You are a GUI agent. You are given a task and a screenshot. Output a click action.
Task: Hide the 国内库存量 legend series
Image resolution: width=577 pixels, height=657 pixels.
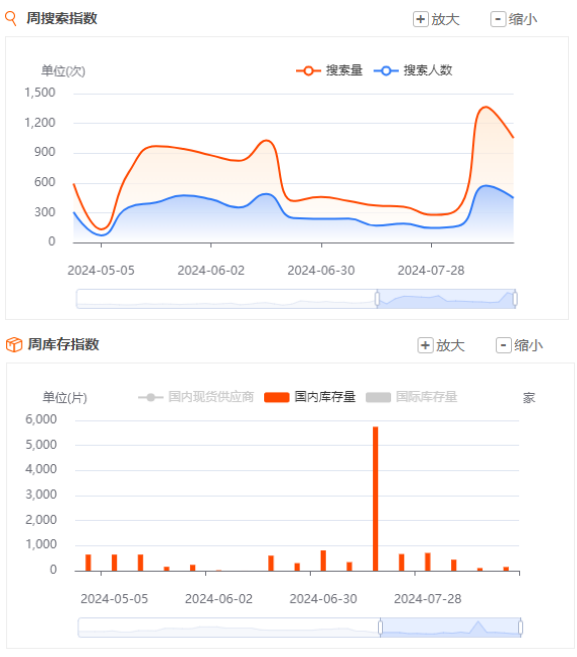click(x=310, y=397)
